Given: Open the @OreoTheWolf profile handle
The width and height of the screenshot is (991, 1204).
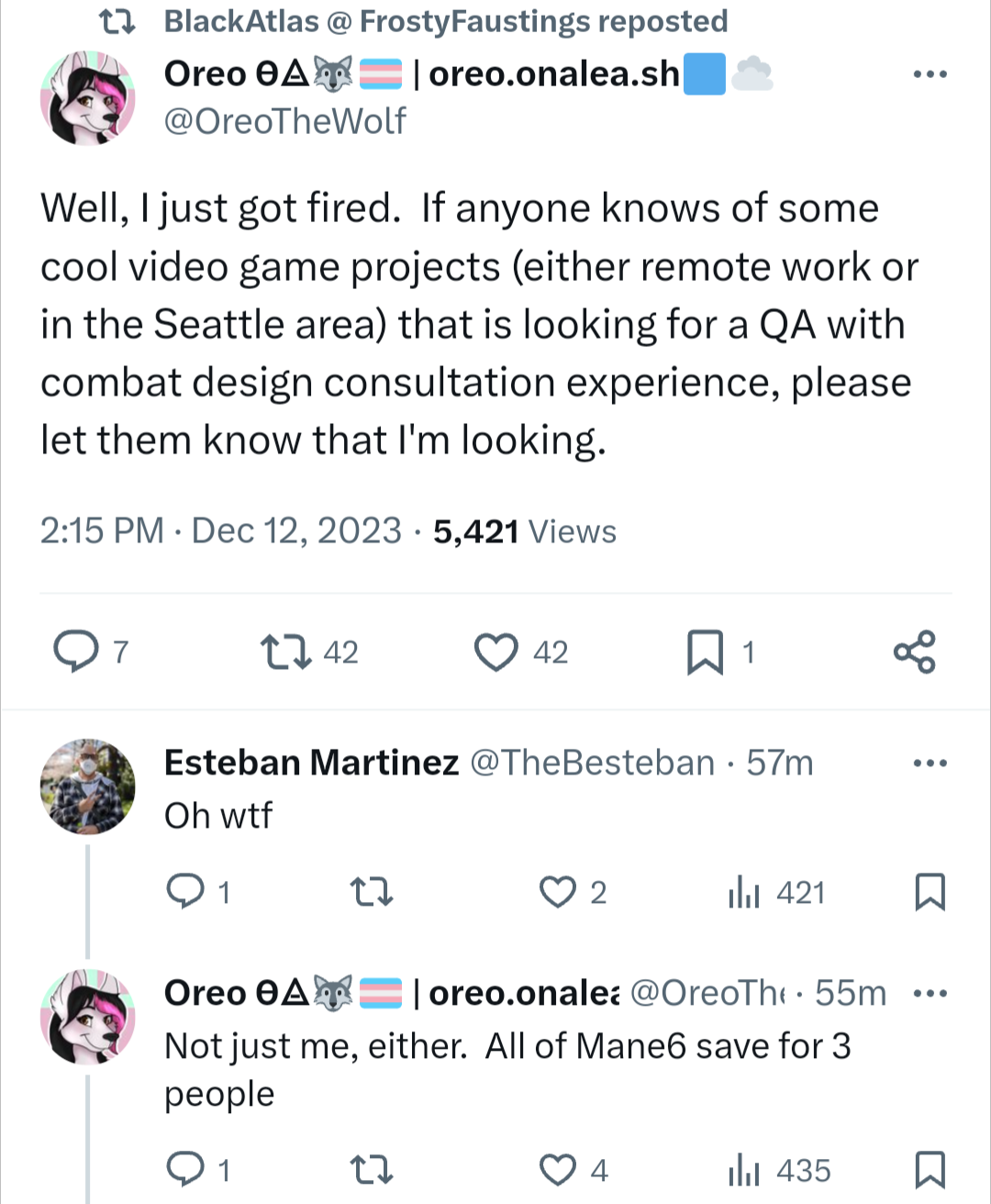Looking at the screenshot, I should coord(284,121).
